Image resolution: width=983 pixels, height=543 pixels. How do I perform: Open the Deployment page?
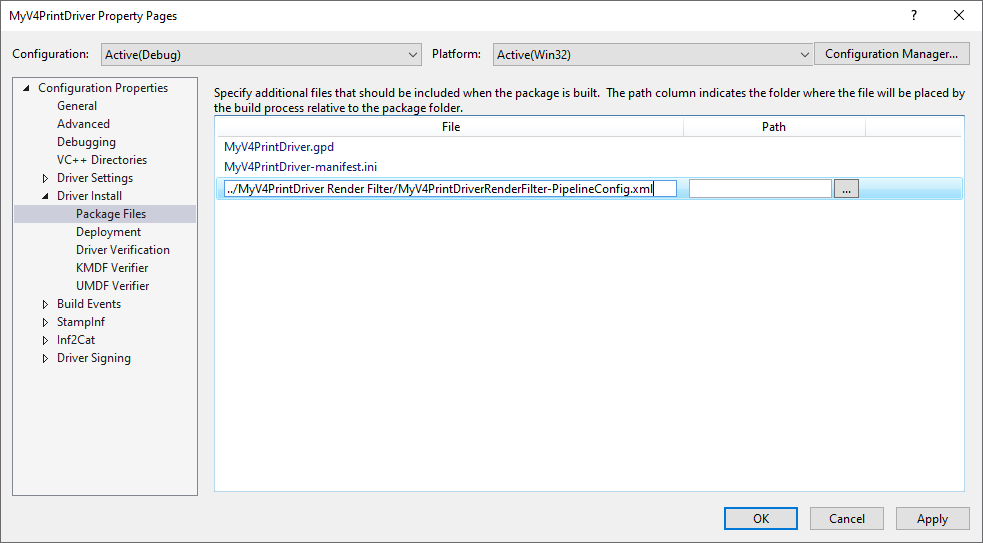[x=108, y=232]
